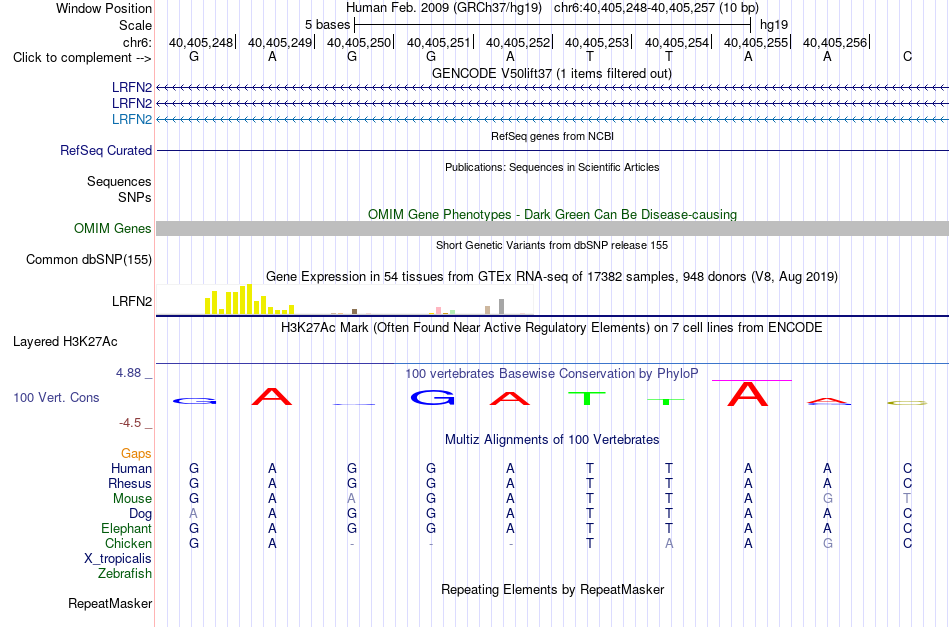
Task: Click the base C in the sequence row
Action: [907, 56]
